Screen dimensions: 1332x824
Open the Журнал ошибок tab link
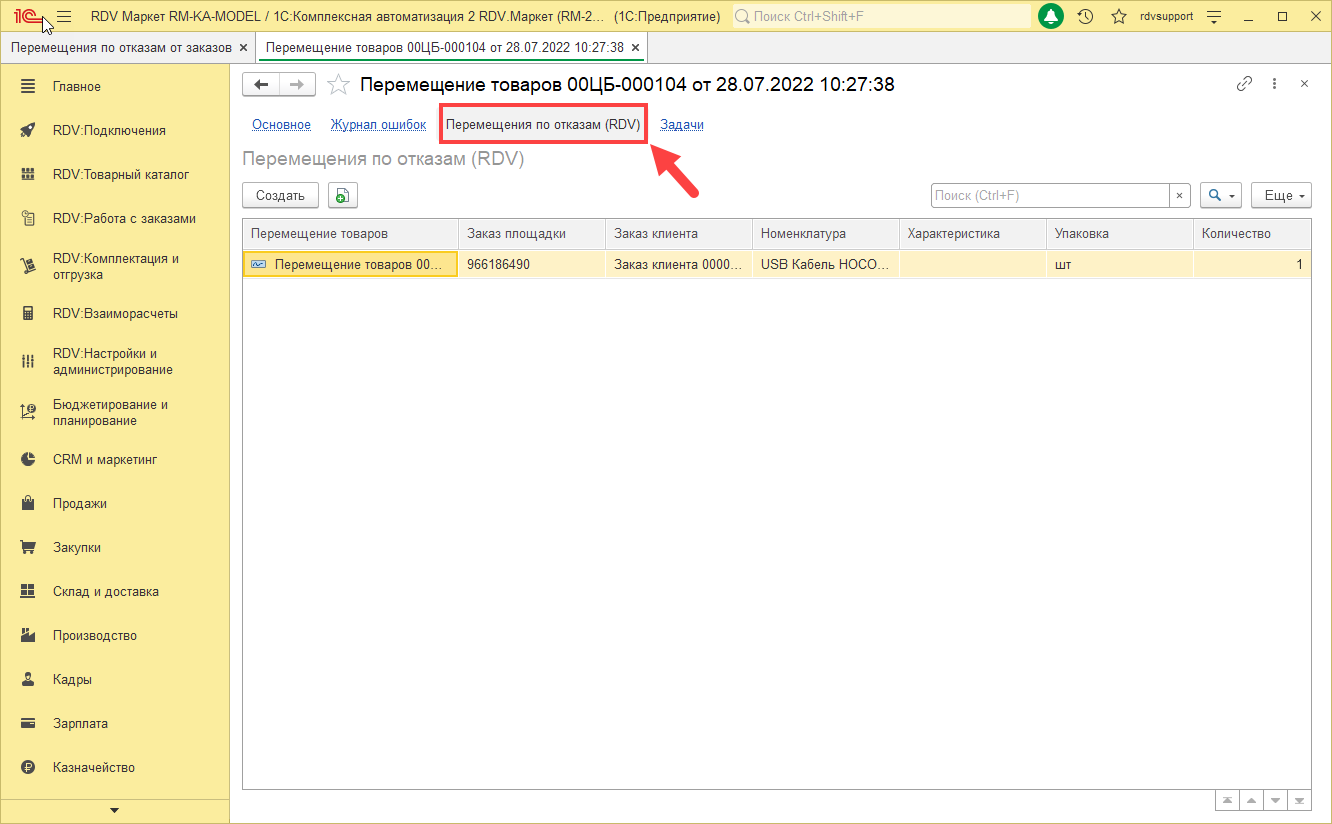pos(378,125)
